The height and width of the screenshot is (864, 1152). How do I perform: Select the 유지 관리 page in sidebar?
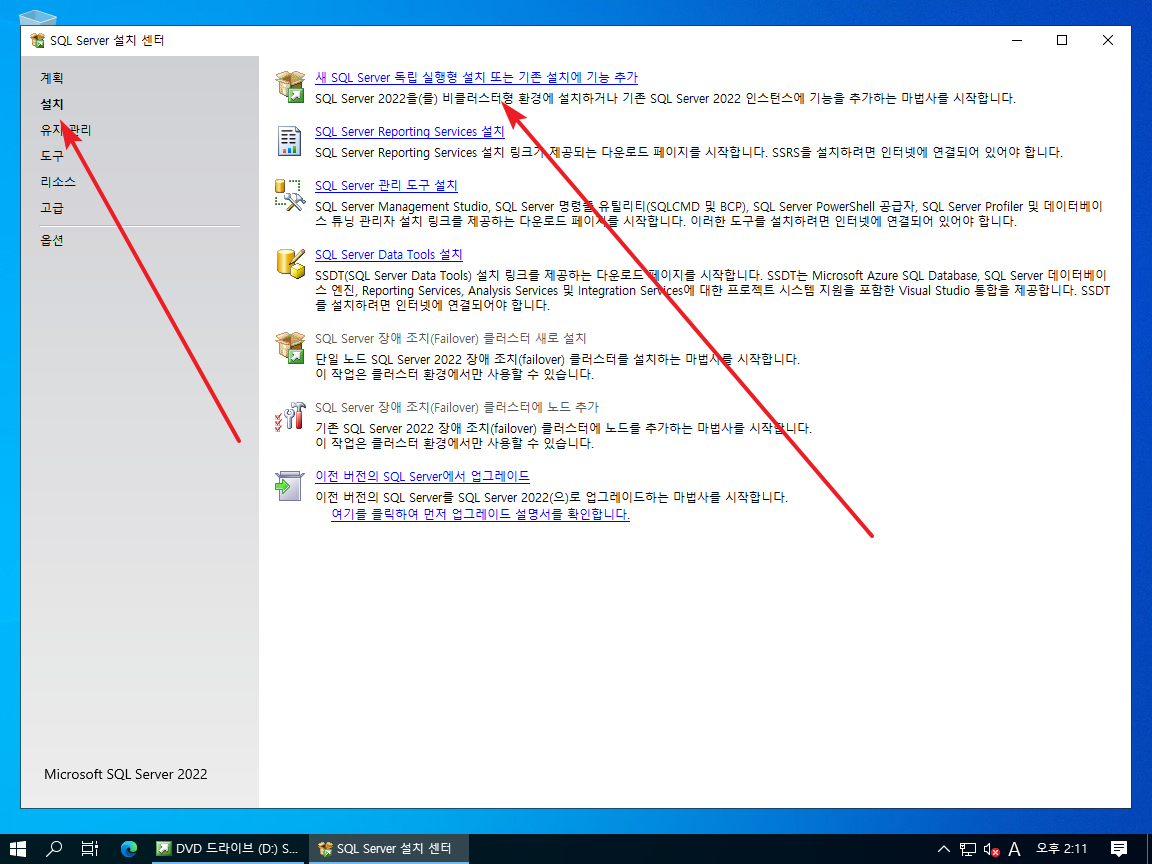coord(65,130)
